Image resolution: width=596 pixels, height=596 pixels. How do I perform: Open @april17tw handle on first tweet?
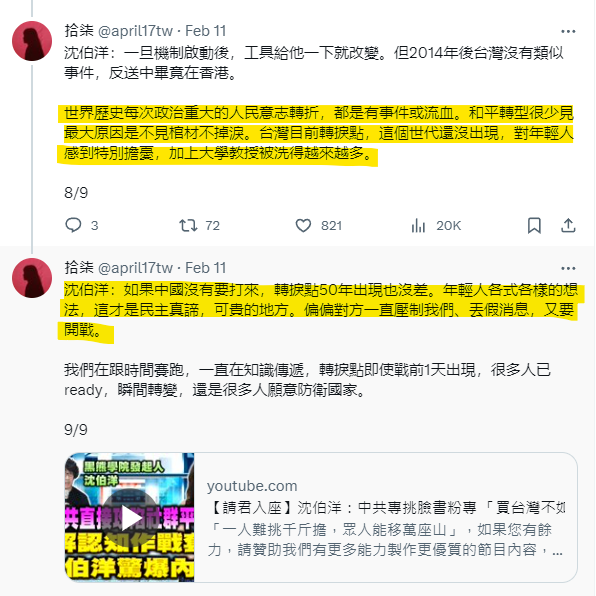(135, 31)
